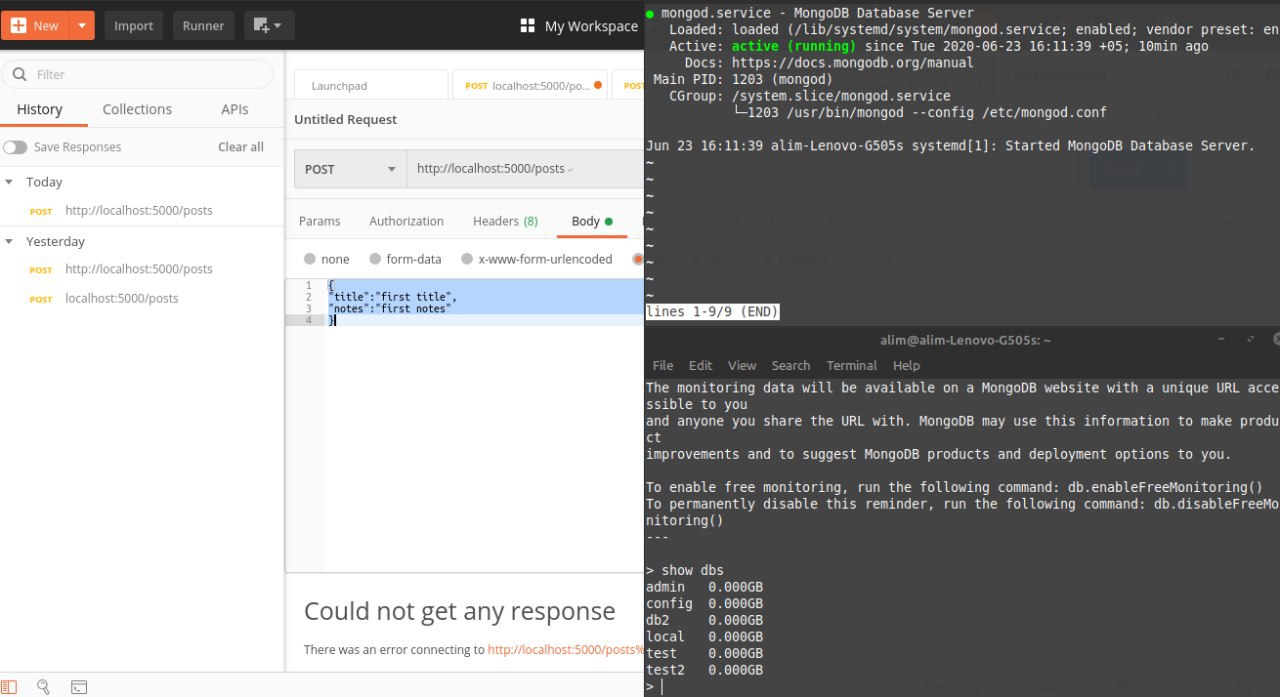Image resolution: width=1280 pixels, height=697 pixels.
Task: Open the POST localhost:5000/posts history entry
Action: pyautogui.click(x=122, y=298)
